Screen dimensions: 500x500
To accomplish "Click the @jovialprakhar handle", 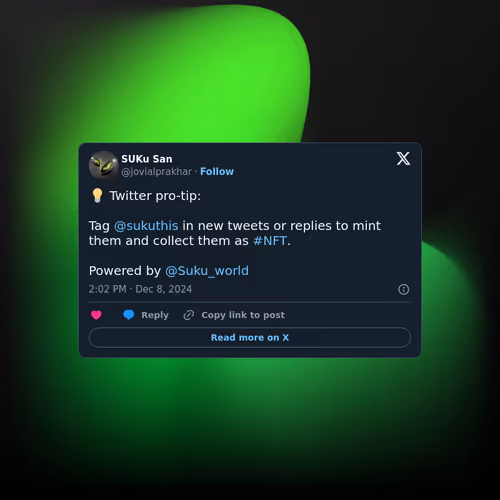I will click(x=157, y=172).
